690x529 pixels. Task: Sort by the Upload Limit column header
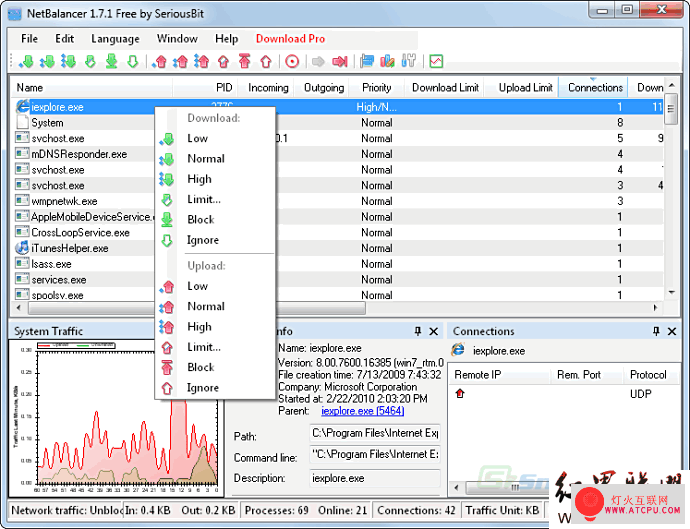pyautogui.click(x=522, y=88)
